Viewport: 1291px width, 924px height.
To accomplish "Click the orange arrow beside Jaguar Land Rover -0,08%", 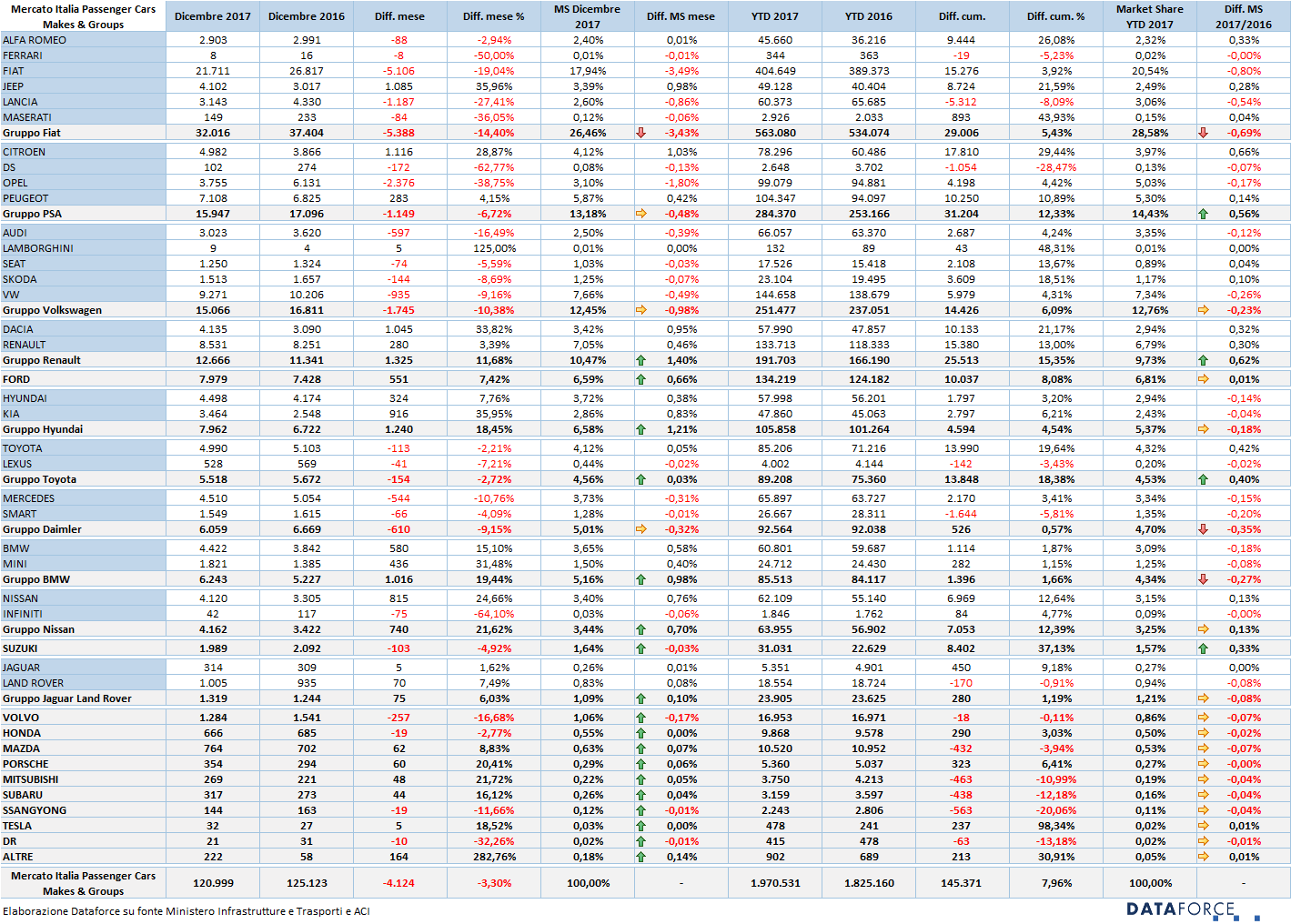I will (x=1203, y=698).
